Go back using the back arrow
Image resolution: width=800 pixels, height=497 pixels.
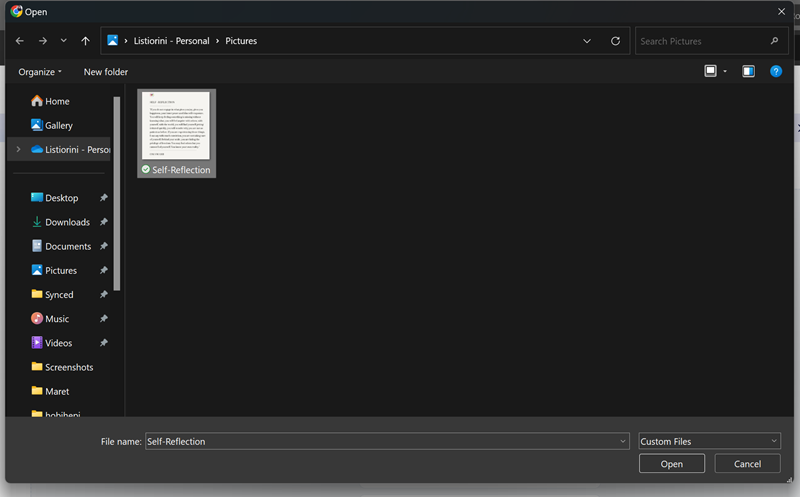click(20, 41)
